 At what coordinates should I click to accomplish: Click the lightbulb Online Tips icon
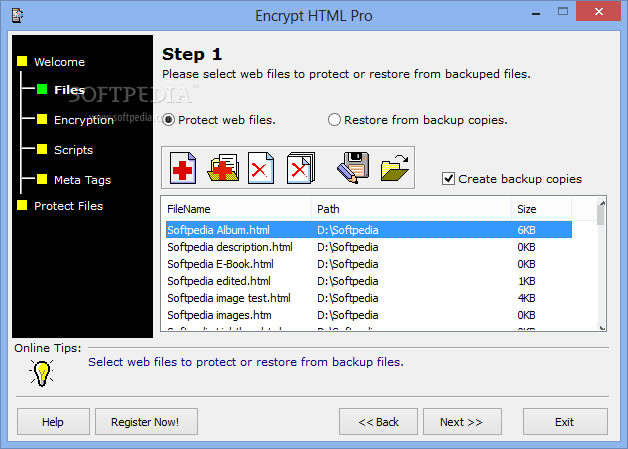(x=42, y=373)
